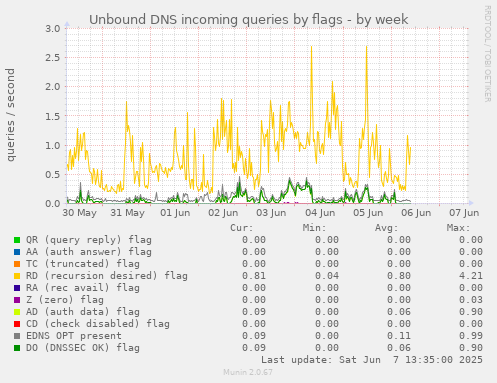Screen dimensions: 497x383
Task: Click RD flag average value 0.80
Action: tap(399, 276)
